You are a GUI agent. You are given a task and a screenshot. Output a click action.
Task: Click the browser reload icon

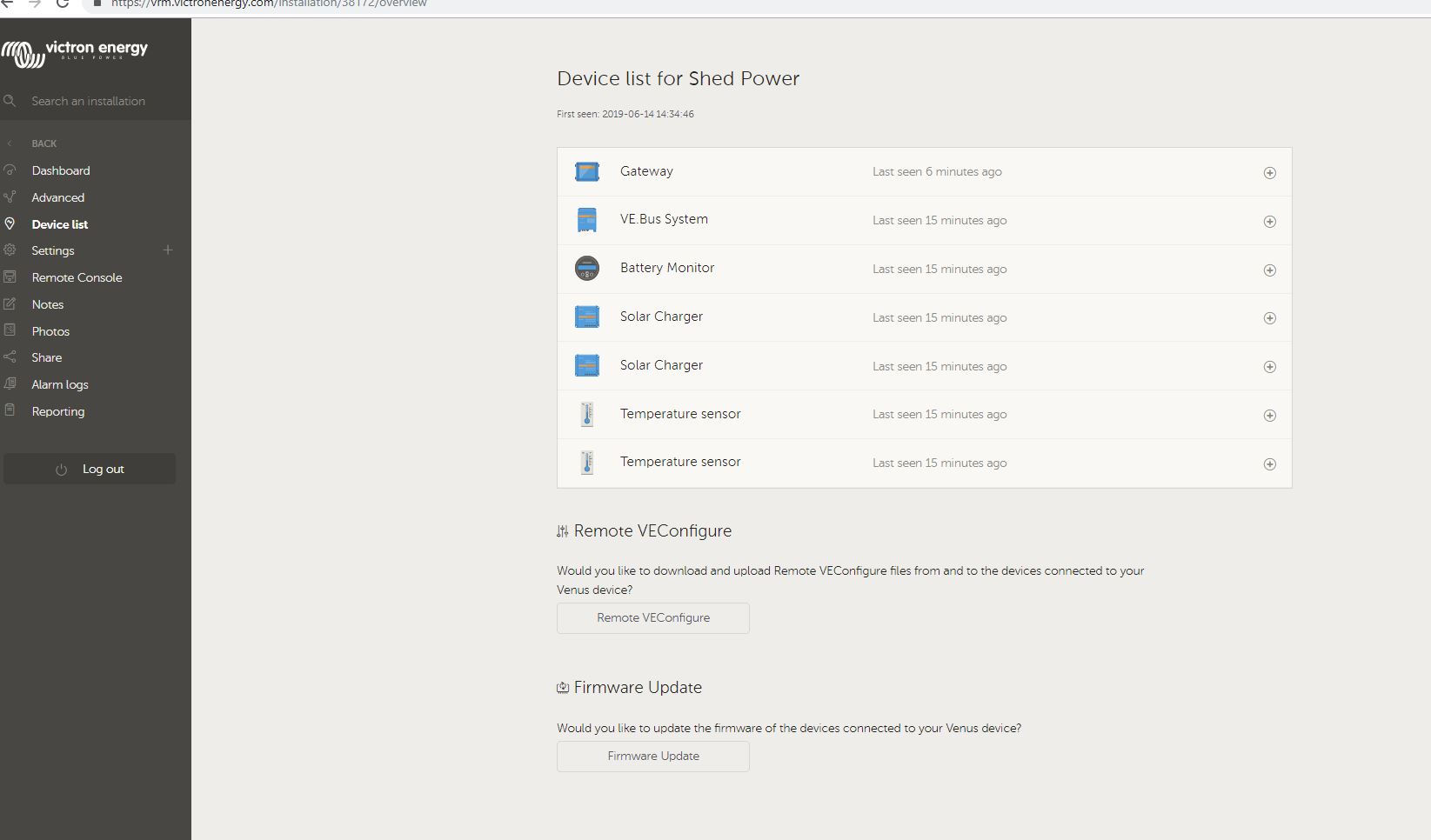click(x=62, y=3)
